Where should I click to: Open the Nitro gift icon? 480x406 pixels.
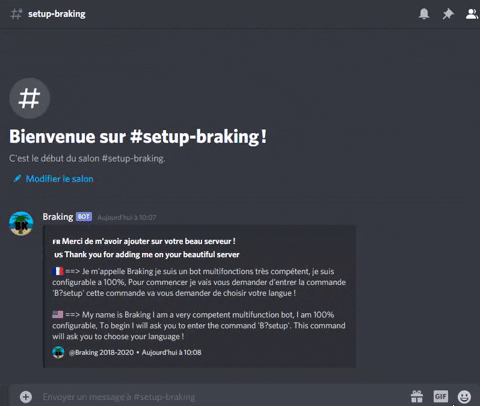[417, 397]
